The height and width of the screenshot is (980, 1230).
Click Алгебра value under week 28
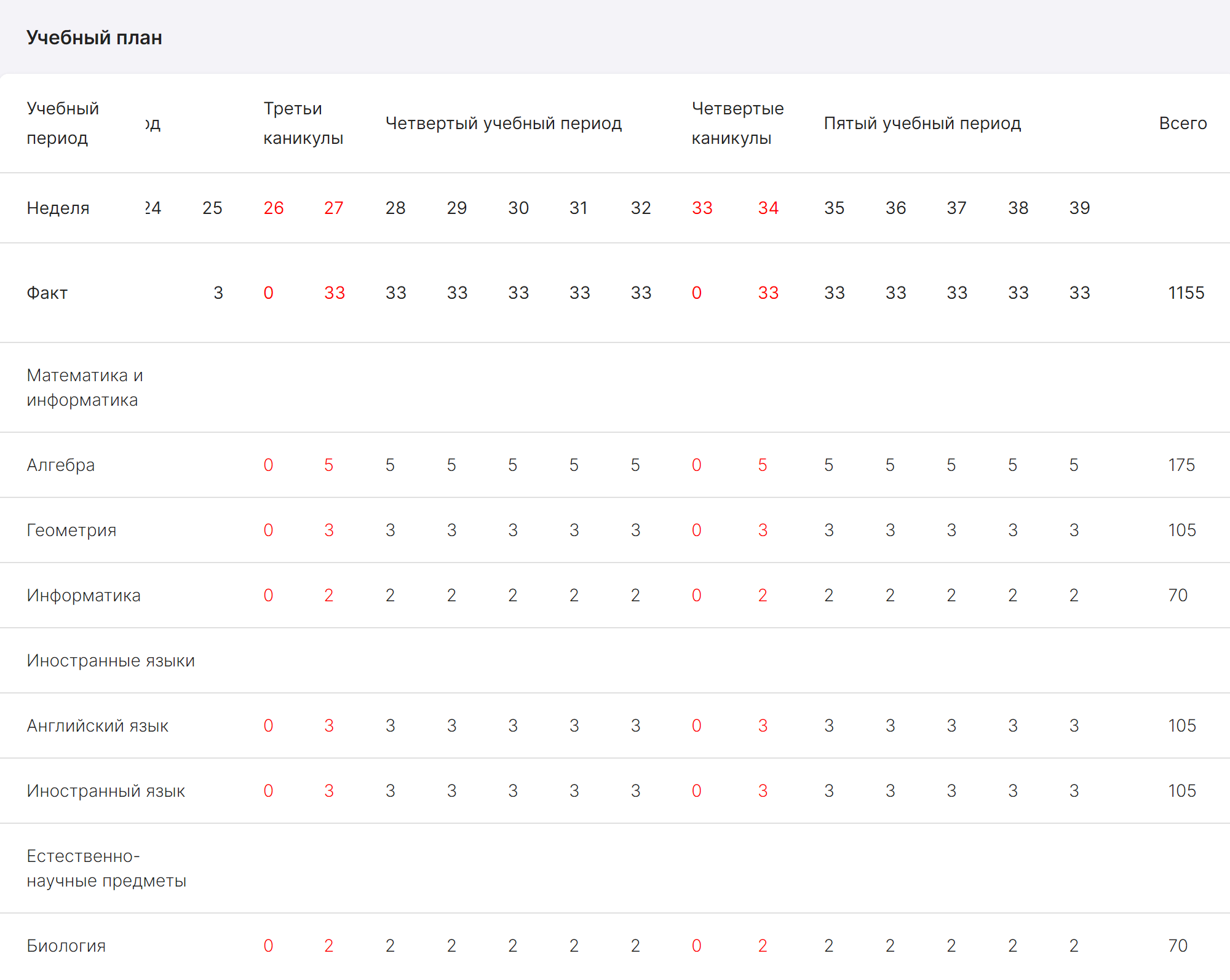(x=391, y=465)
